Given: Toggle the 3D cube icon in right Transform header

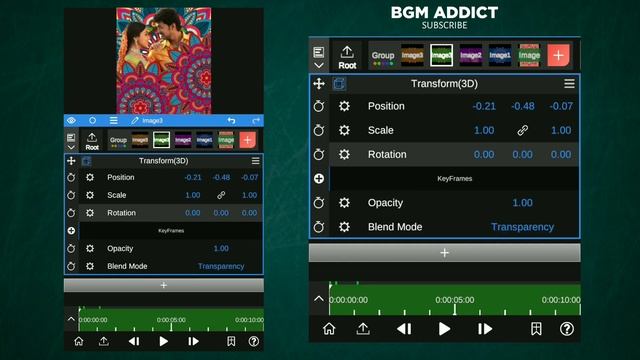Looking at the screenshot, I should (x=339, y=84).
